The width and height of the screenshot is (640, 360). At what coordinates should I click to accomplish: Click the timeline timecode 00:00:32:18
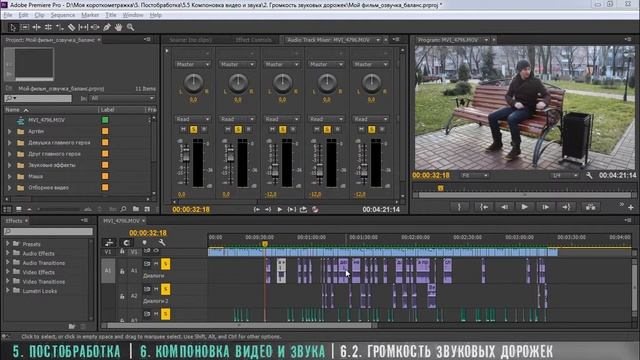(148, 233)
